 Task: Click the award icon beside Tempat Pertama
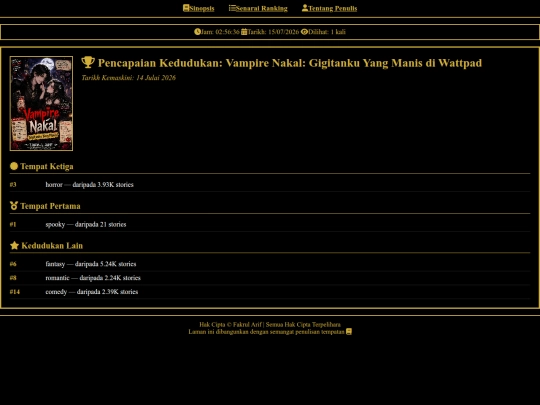coord(14,206)
